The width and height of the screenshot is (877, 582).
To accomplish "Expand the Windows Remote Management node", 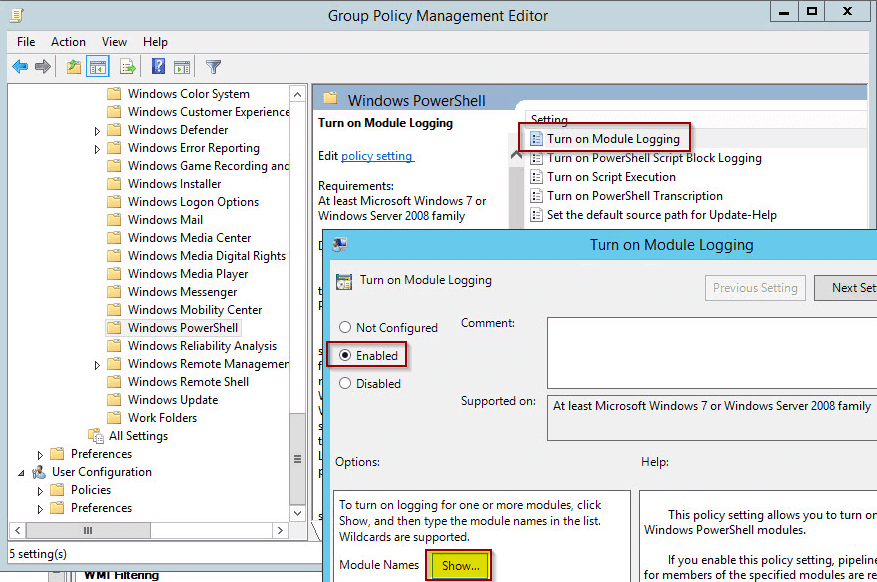I will 97,365.
